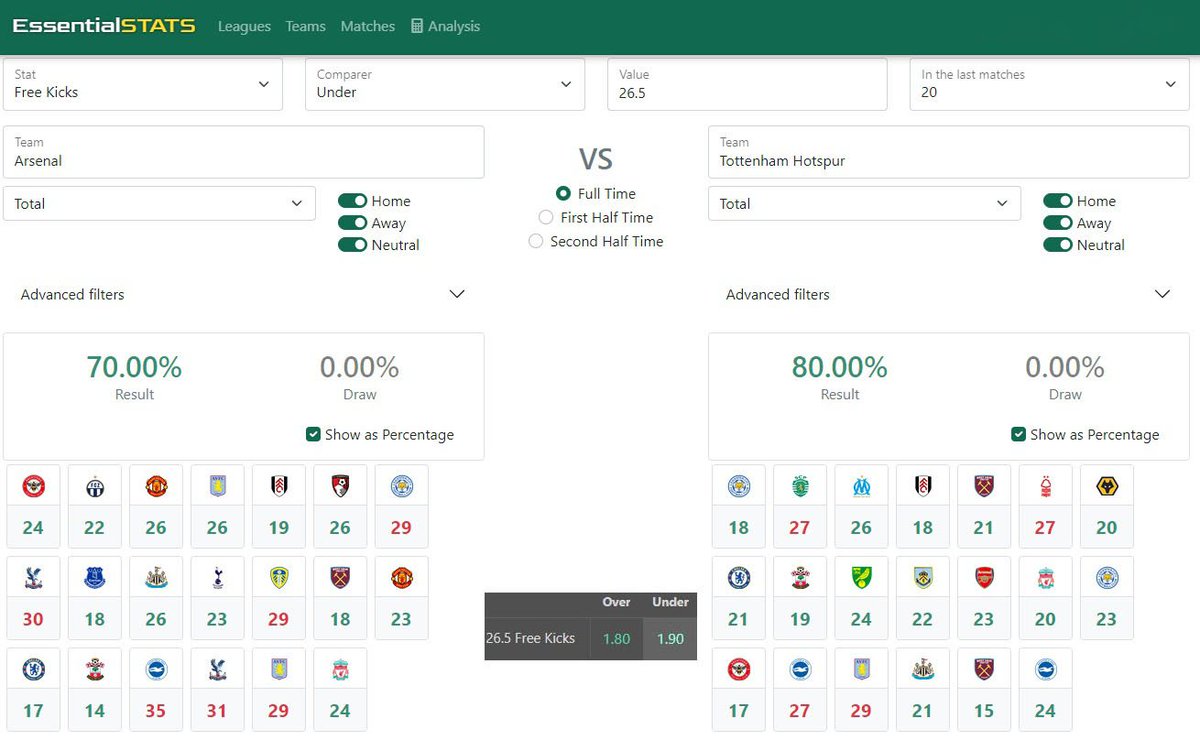1200x740 pixels.
Task: Click the Brentford crest above 17 in Tottenham's matches
Action: (739, 670)
